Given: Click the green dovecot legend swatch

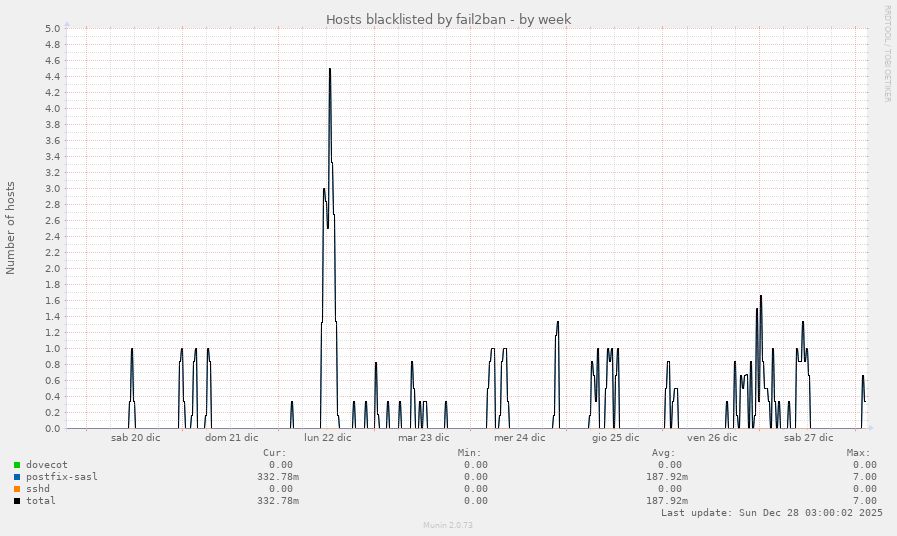Looking at the screenshot, I should click(x=17, y=465).
